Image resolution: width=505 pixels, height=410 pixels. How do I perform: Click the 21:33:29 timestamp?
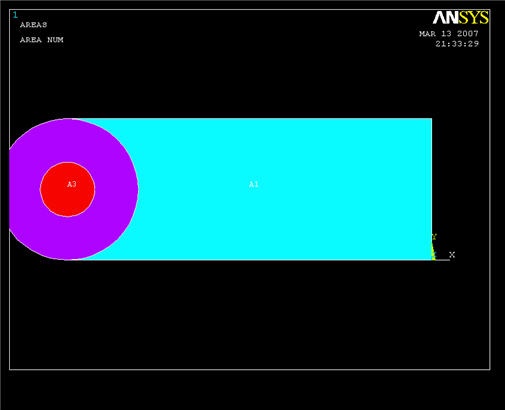pyautogui.click(x=457, y=44)
